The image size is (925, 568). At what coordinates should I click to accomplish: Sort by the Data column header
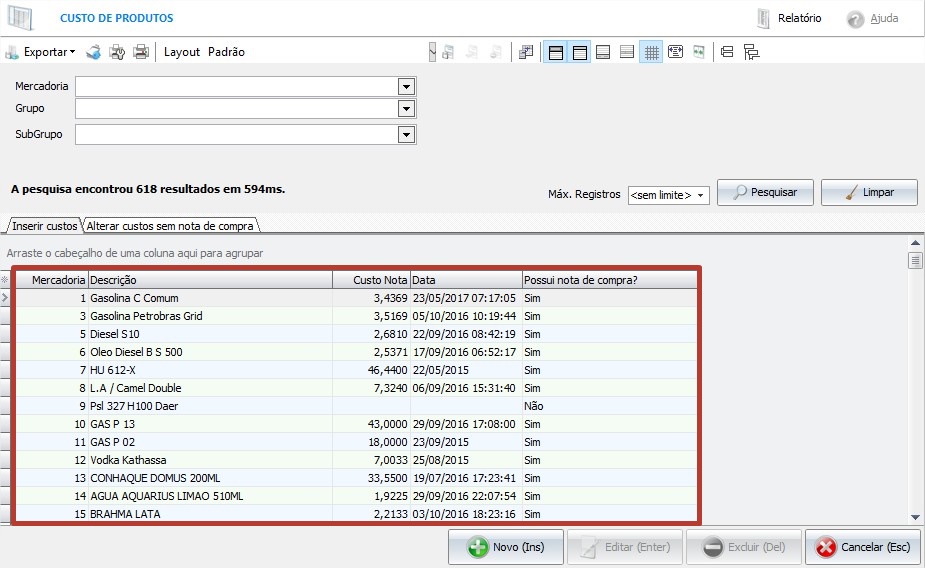click(x=466, y=280)
